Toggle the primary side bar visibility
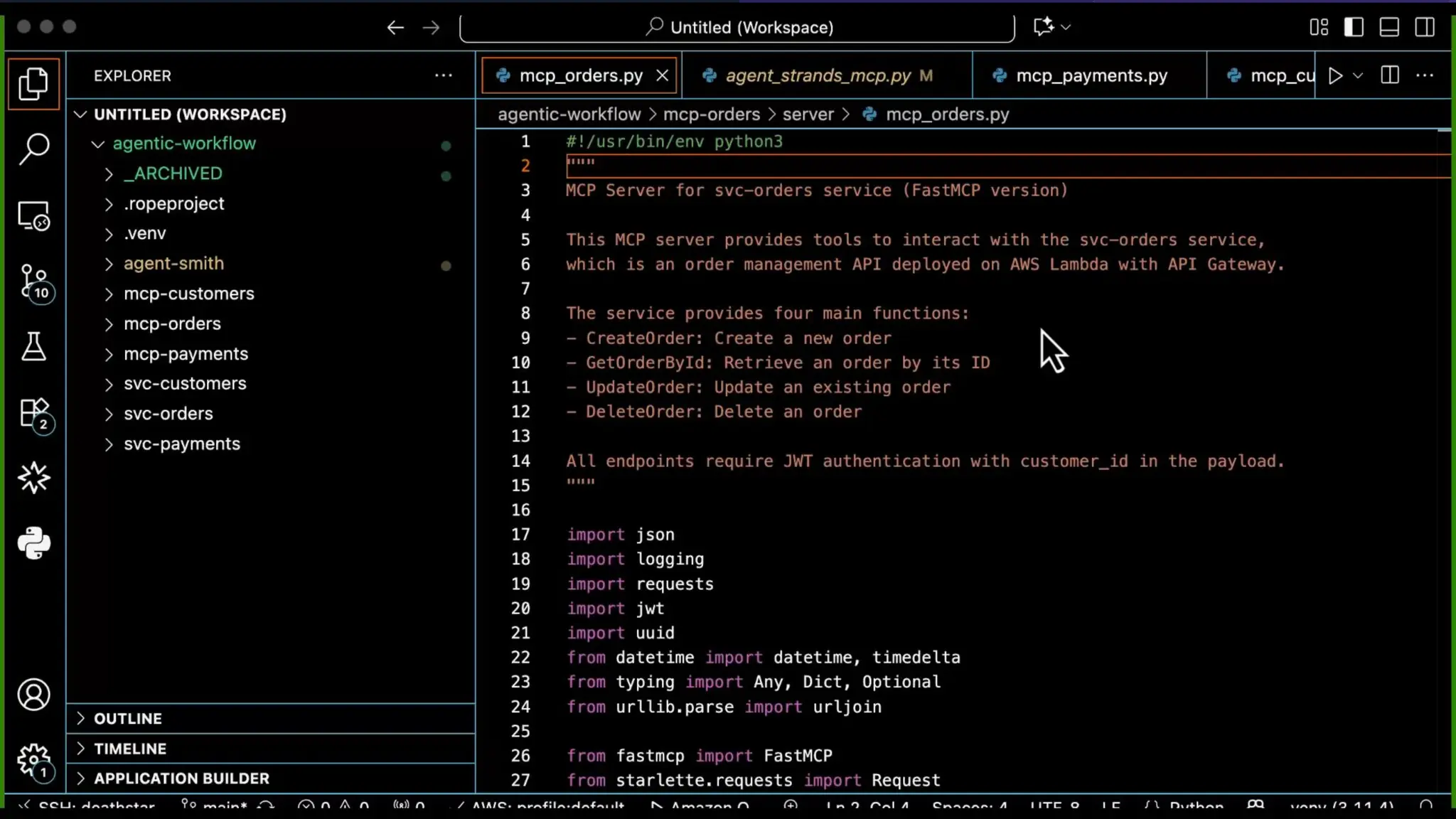 [1354, 27]
